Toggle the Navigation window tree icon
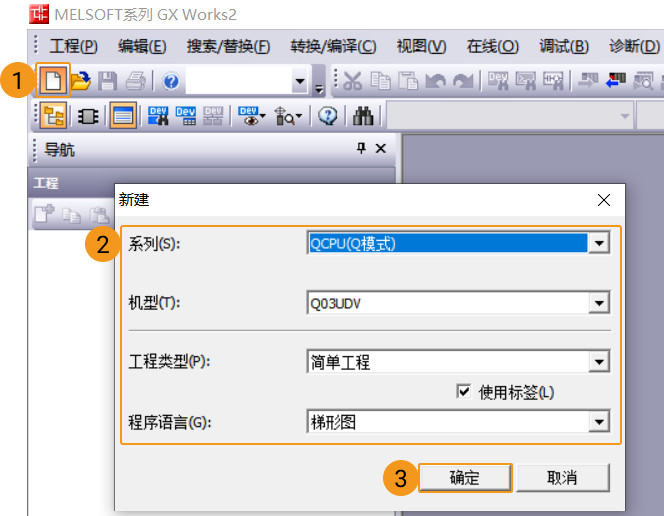This screenshot has width=664, height=516. (x=53, y=115)
